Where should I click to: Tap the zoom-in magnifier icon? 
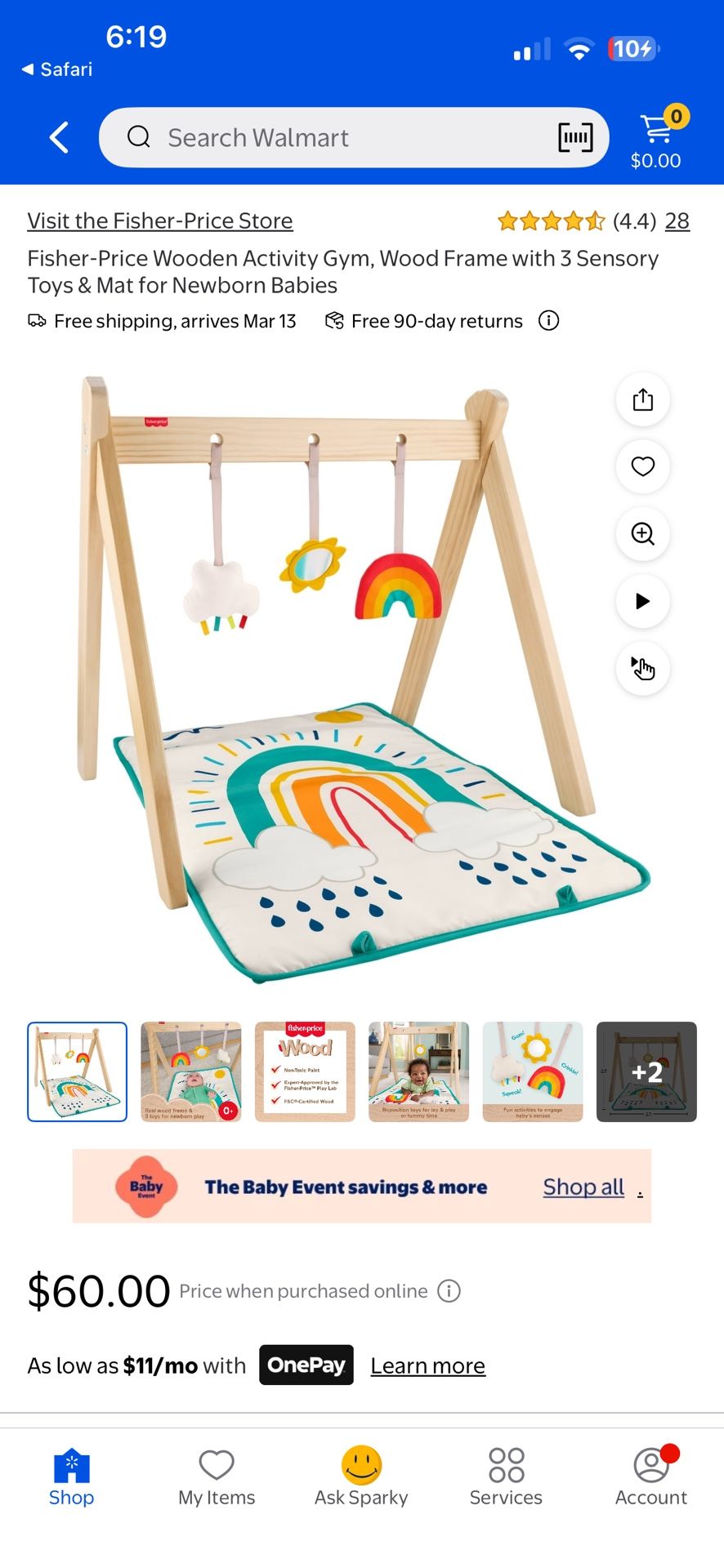click(x=643, y=534)
